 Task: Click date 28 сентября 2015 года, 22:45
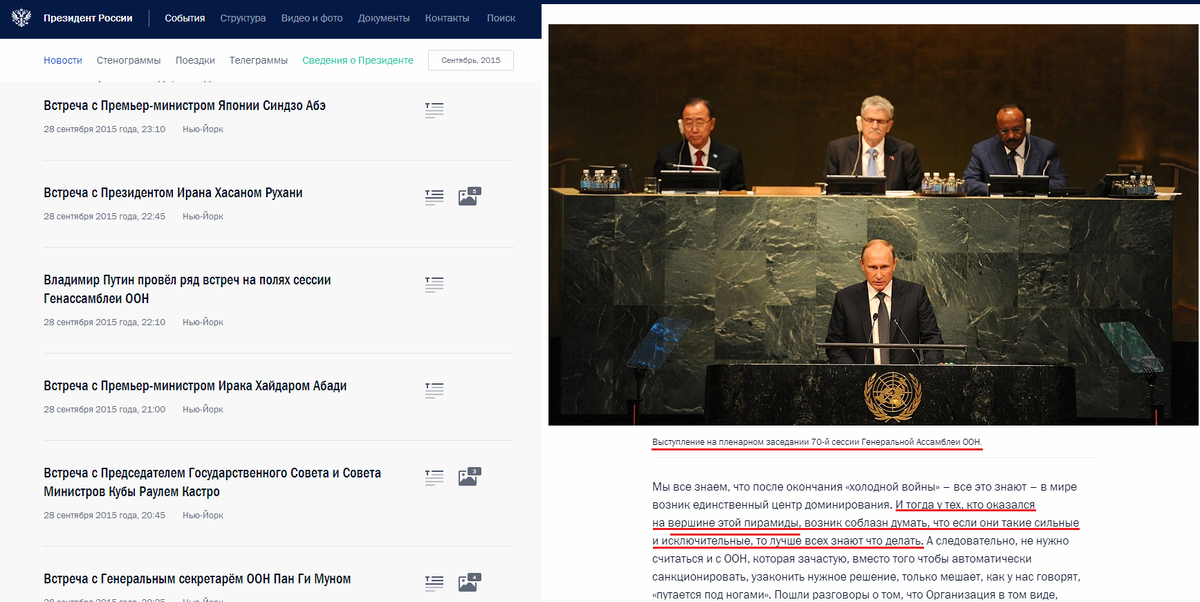pyautogui.click(x=104, y=216)
